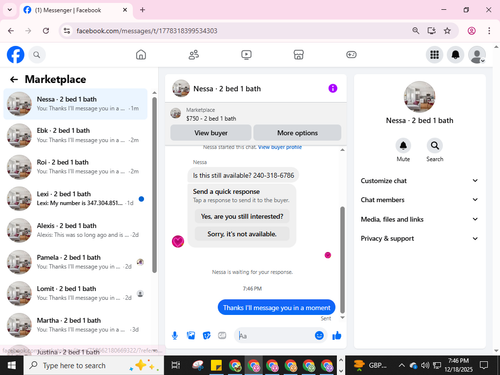
Task: Open the Windows notification center icon
Action: (484, 366)
